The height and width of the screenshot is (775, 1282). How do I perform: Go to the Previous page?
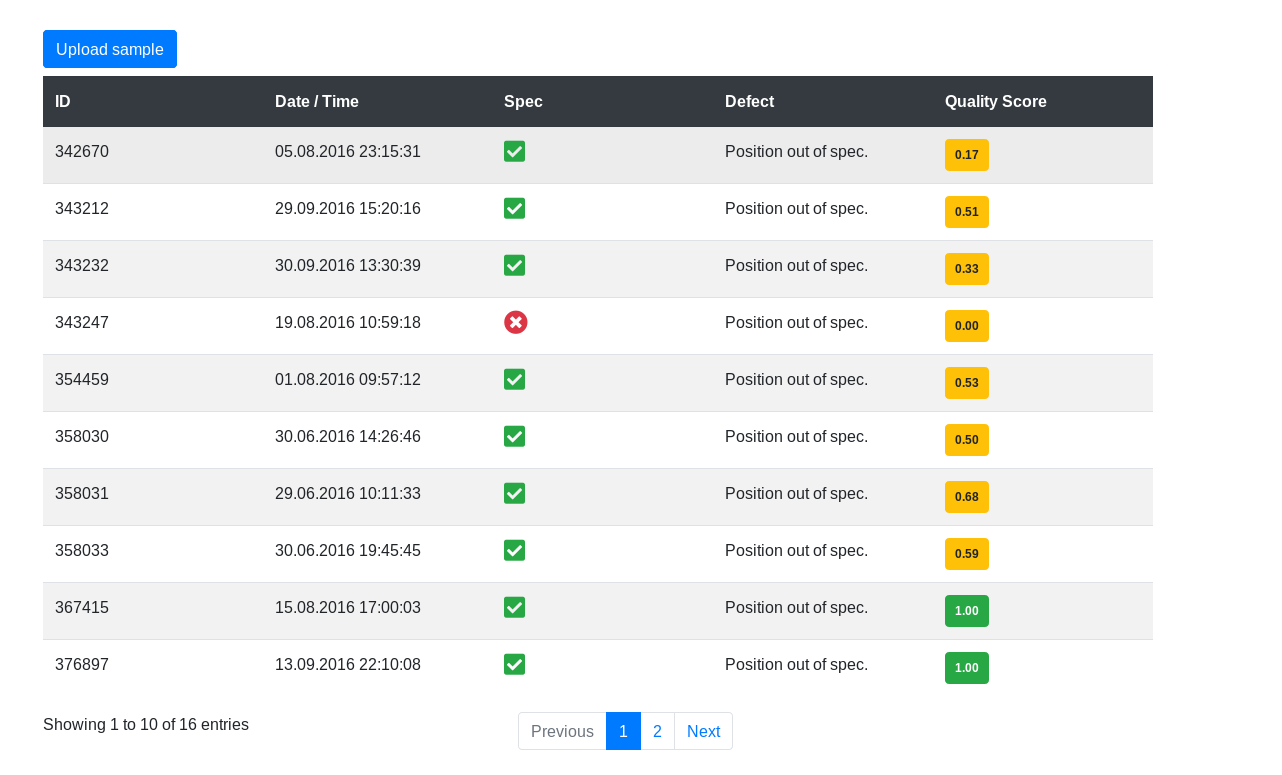562,731
